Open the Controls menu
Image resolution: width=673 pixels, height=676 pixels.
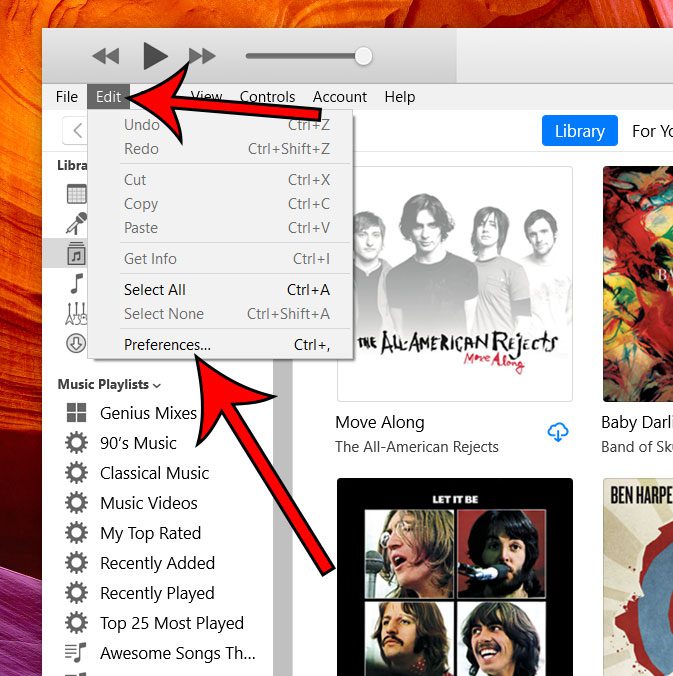pyautogui.click(x=267, y=97)
